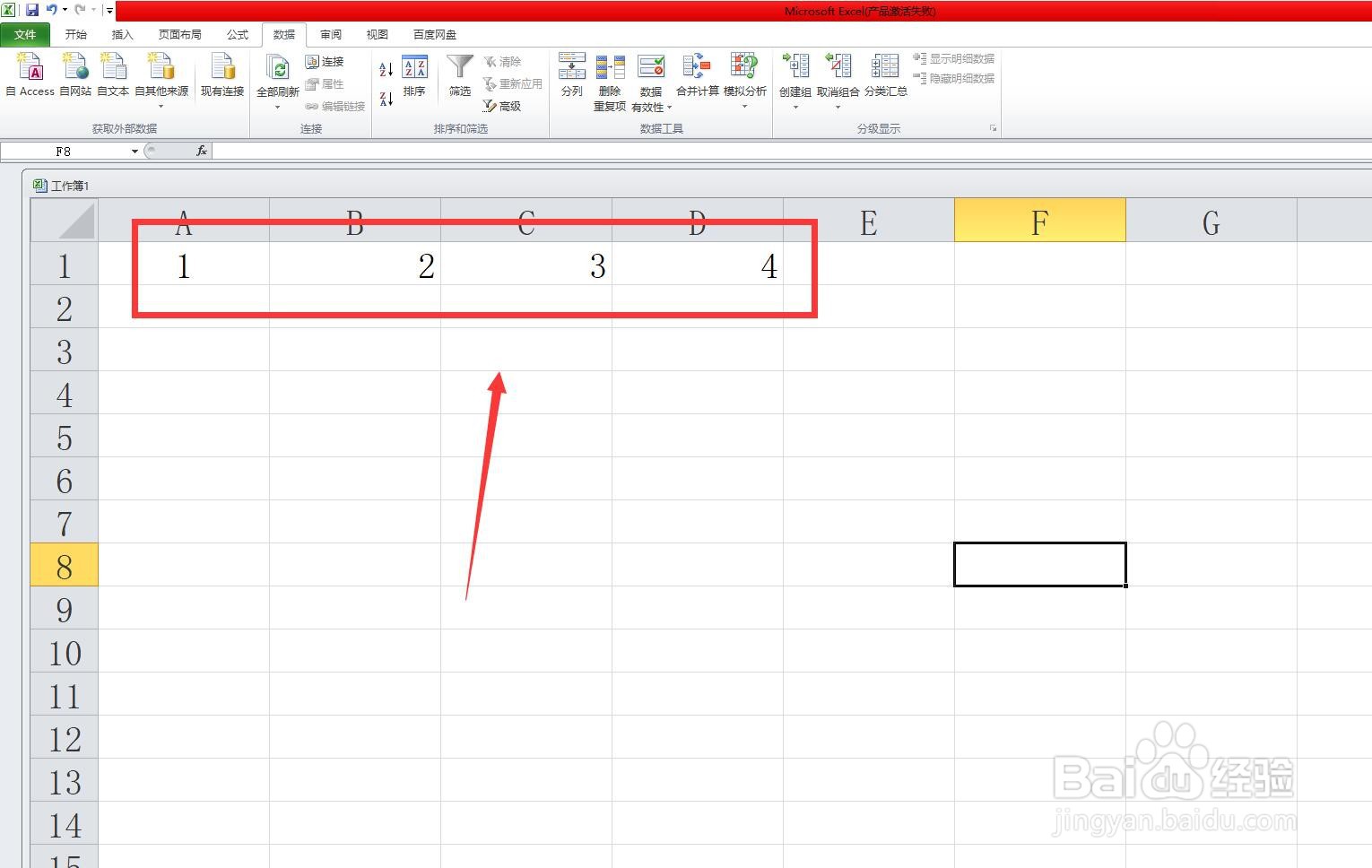Screen dimensions: 1372x868
Task: Click the redo icon
Action: (80, 10)
